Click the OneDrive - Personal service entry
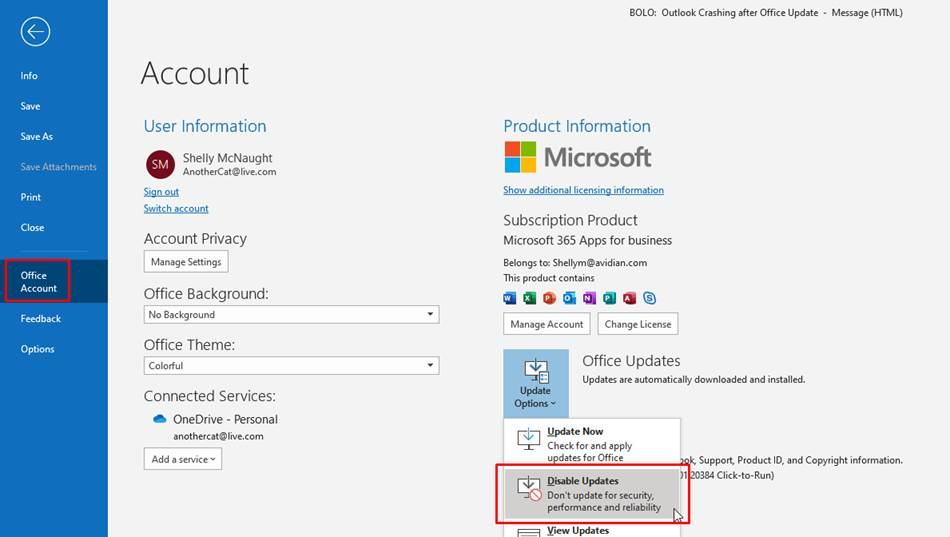The height and width of the screenshot is (537, 950). [225, 419]
